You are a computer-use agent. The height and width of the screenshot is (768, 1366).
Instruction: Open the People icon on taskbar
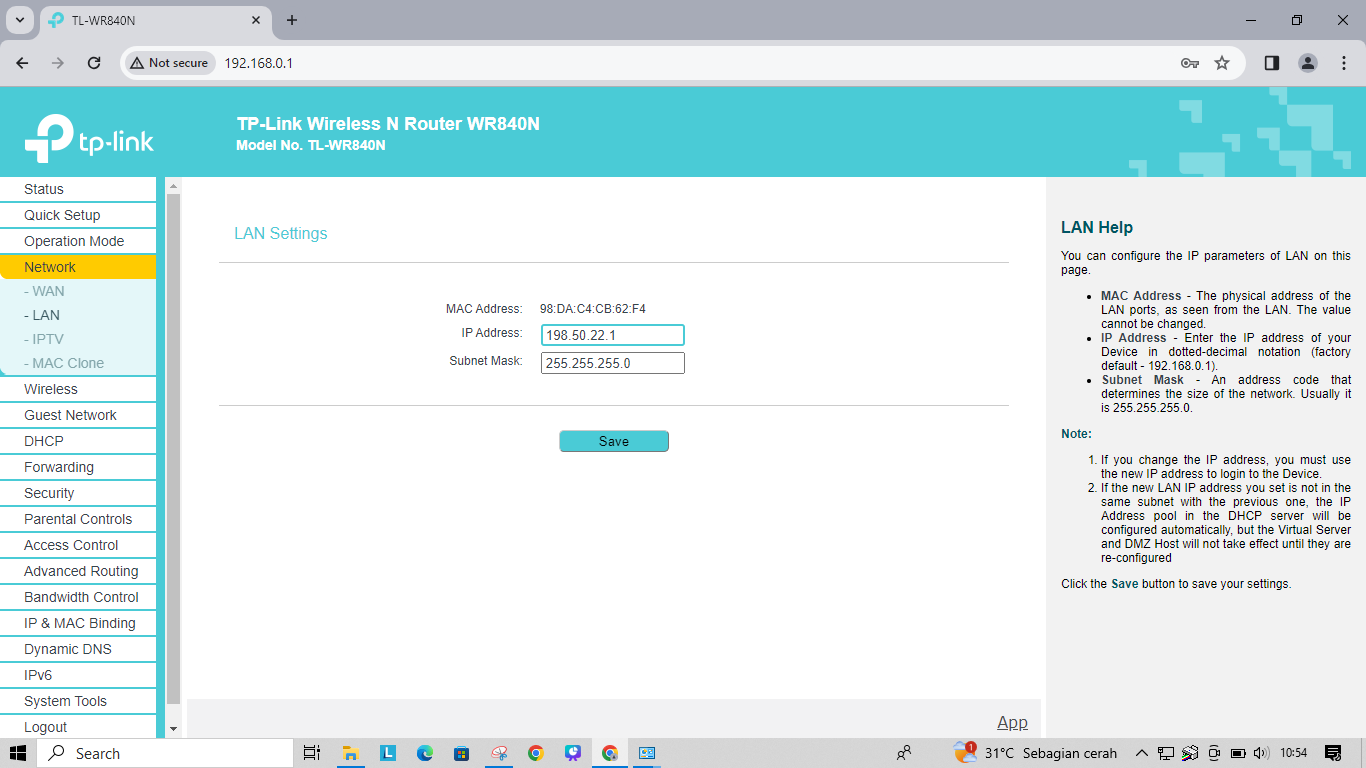904,753
